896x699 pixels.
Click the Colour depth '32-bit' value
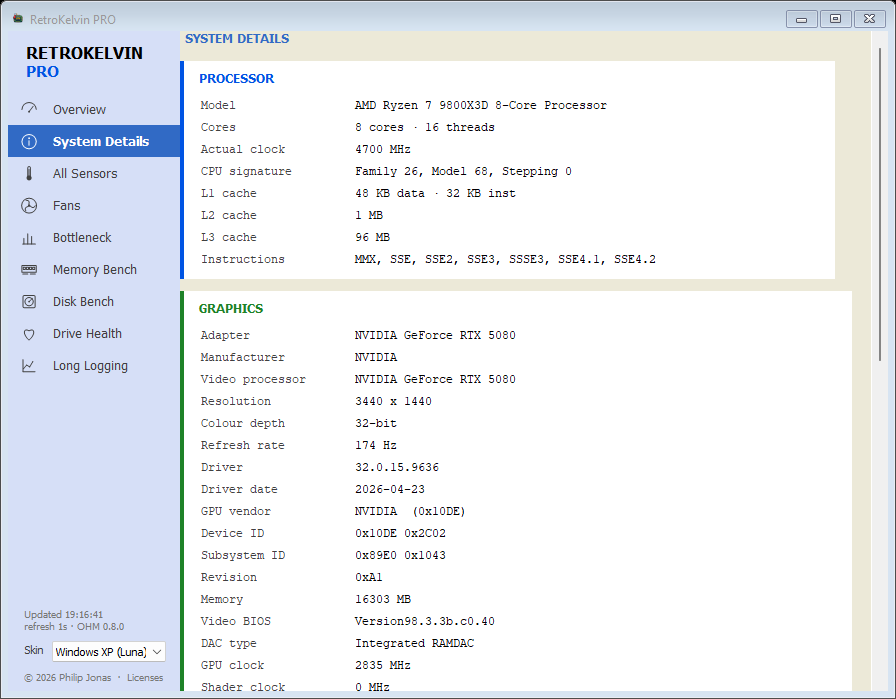tap(375, 423)
